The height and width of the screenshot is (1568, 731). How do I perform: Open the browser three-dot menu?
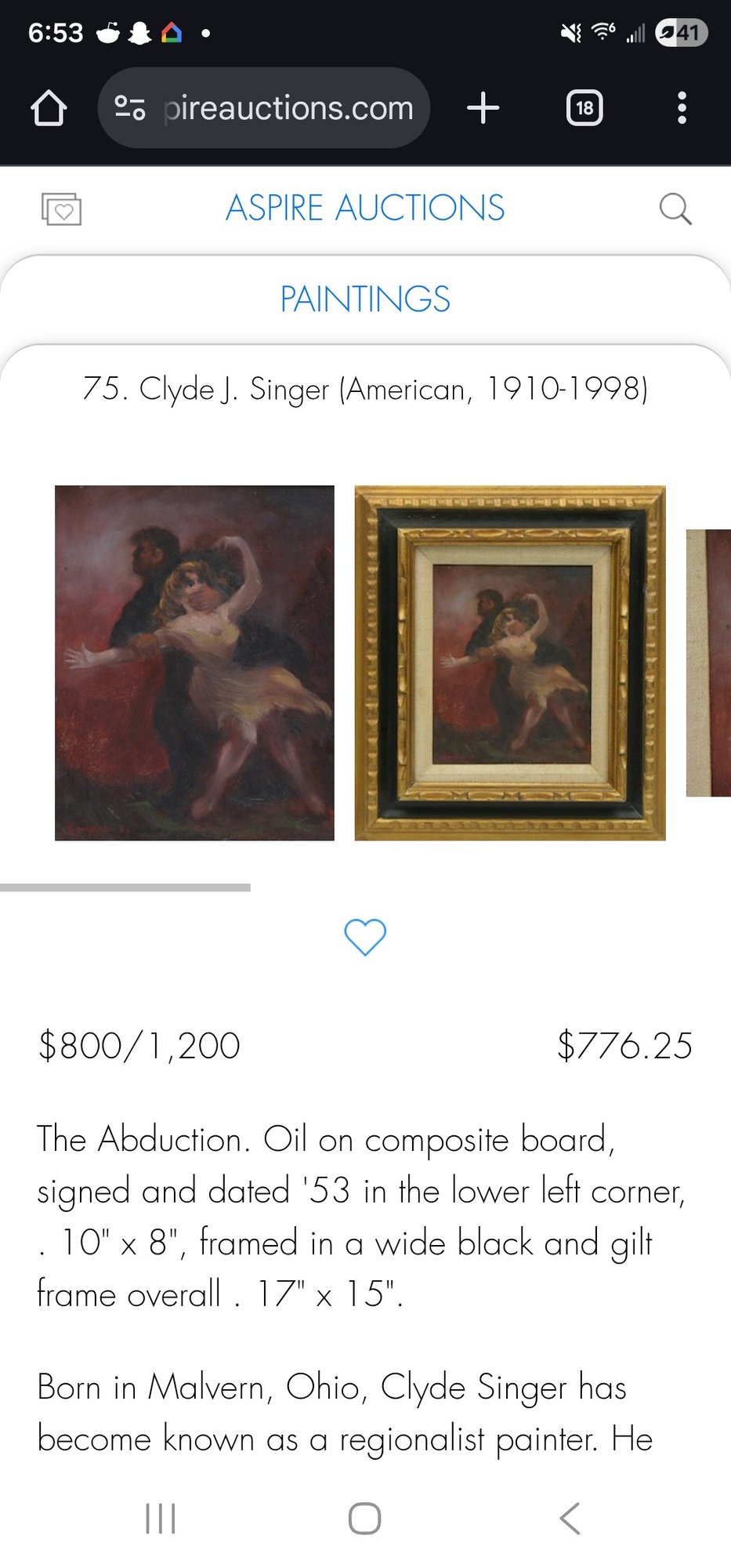682,107
